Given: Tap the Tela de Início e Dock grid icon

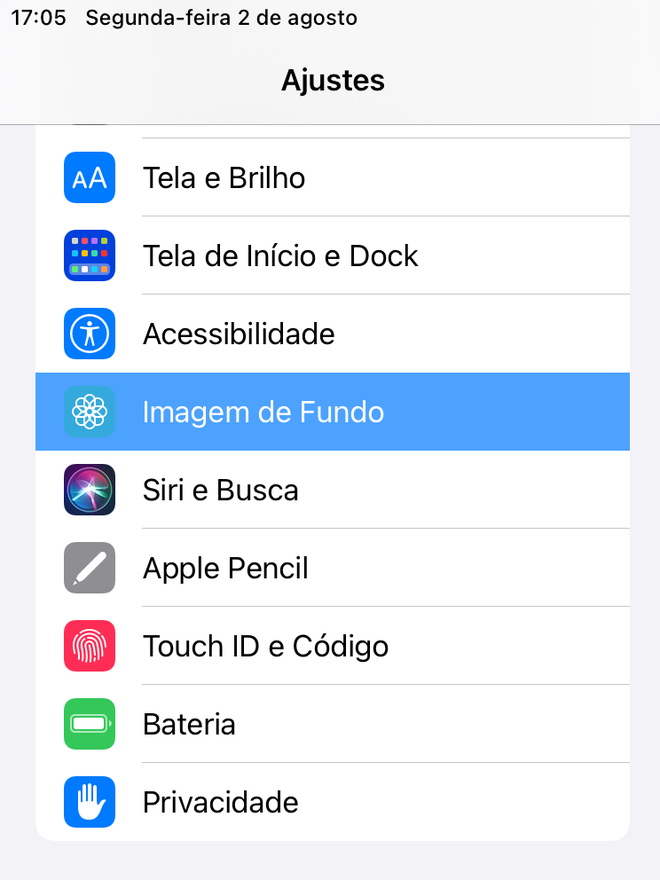Looking at the screenshot, I should pyautogui.click(x=89, y=255).
